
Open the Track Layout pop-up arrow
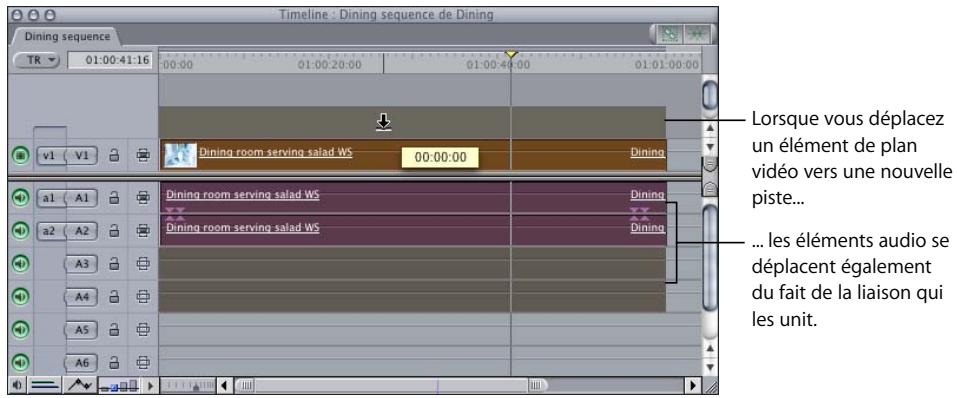[150, 386]
